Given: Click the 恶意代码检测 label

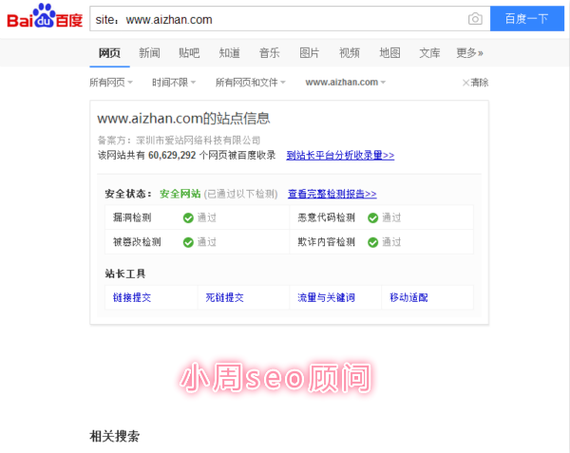Looking at the screenshot, I should 326,218.
